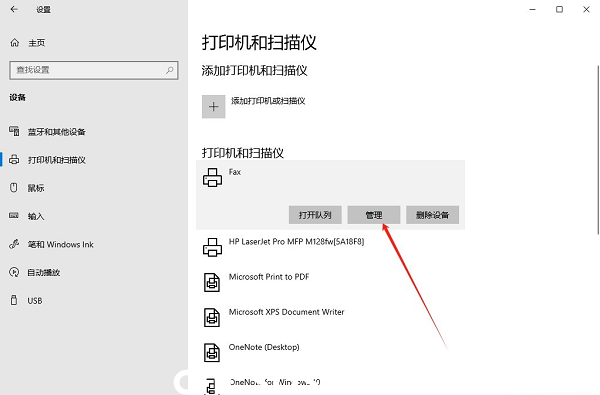Click the keyboard icon beside 输入
This screenshot has width=600, height=395.
pyautogui.click(x=14, y=215)
